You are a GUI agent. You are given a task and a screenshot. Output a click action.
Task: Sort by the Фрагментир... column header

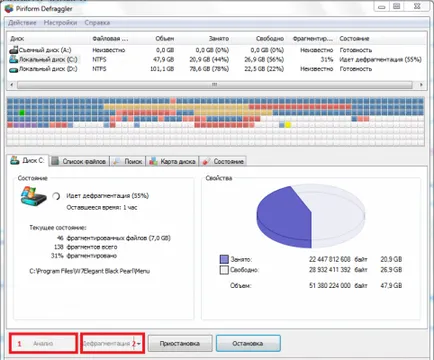point(312,39)
